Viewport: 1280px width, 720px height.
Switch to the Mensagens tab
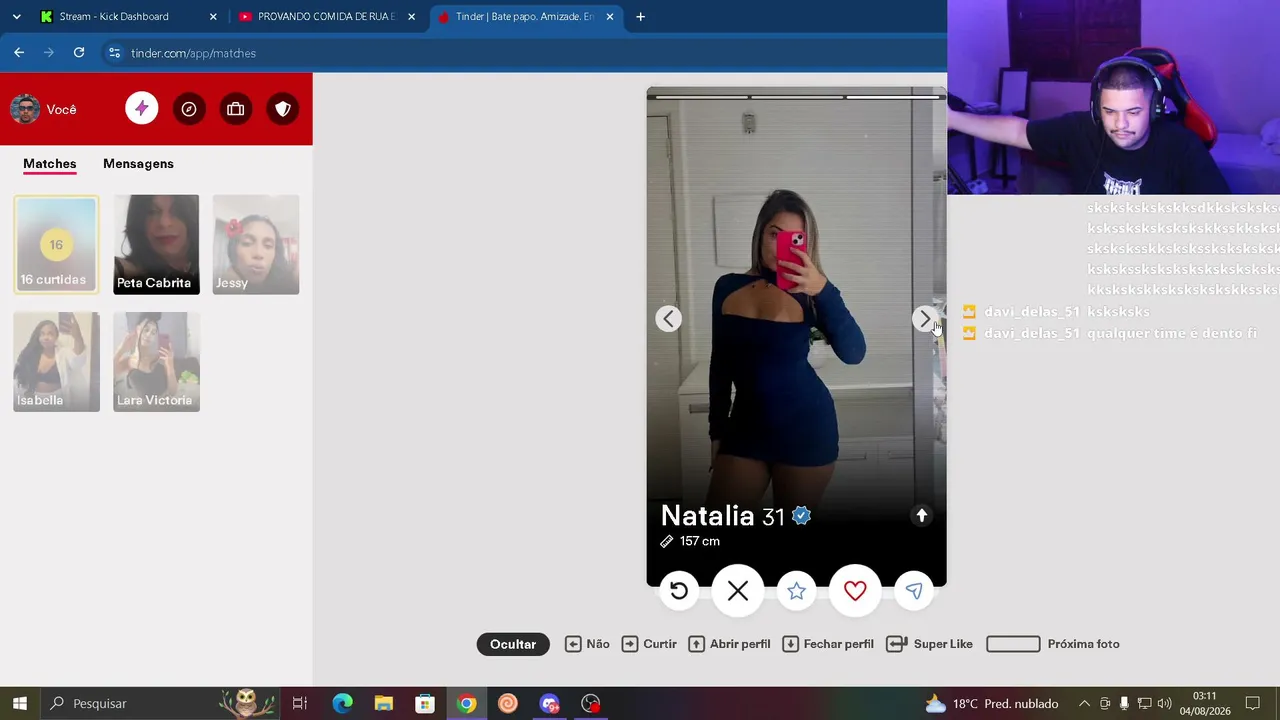click(x=138, y=164)
